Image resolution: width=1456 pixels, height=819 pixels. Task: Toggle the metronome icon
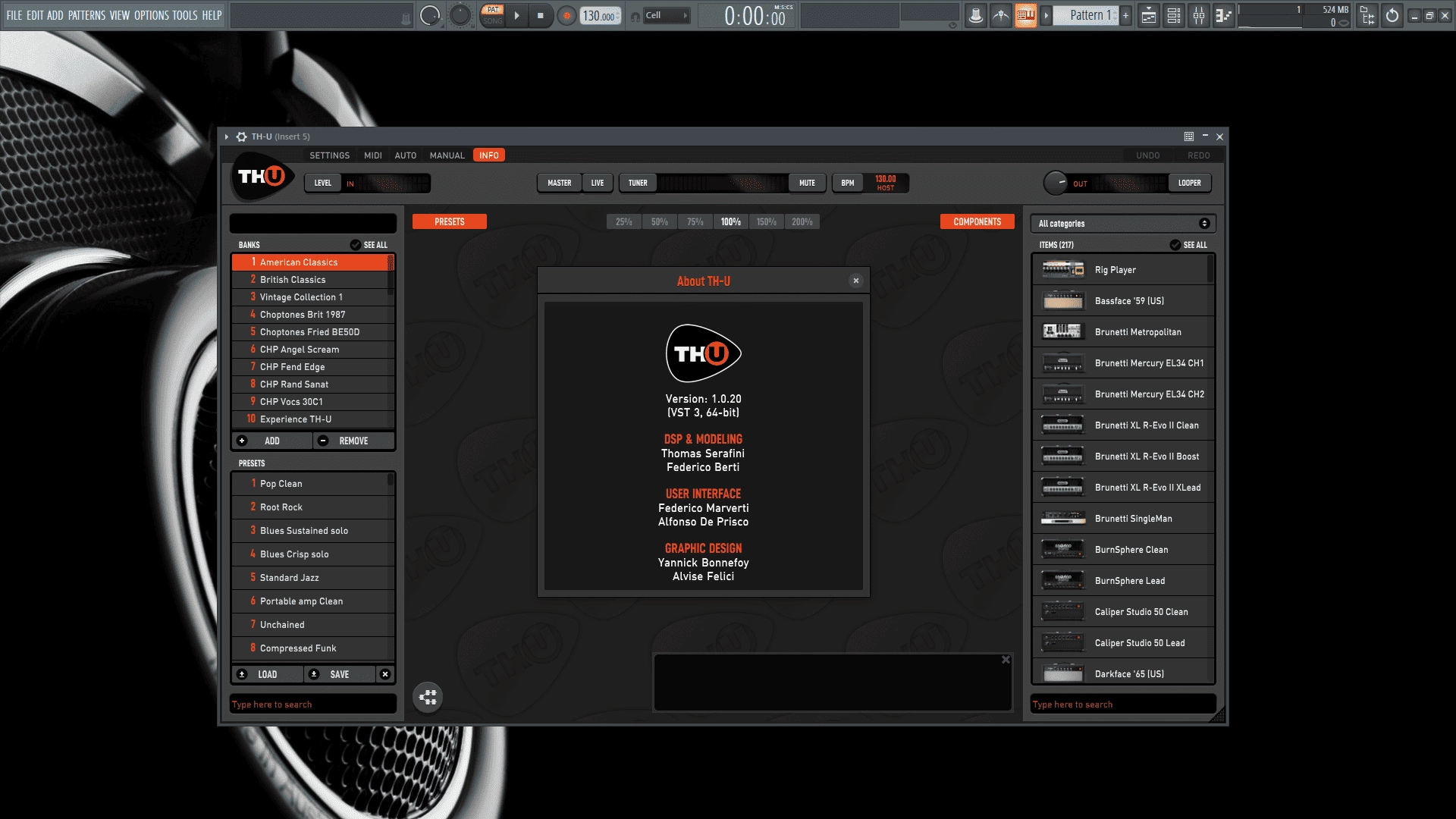[976, 15]
